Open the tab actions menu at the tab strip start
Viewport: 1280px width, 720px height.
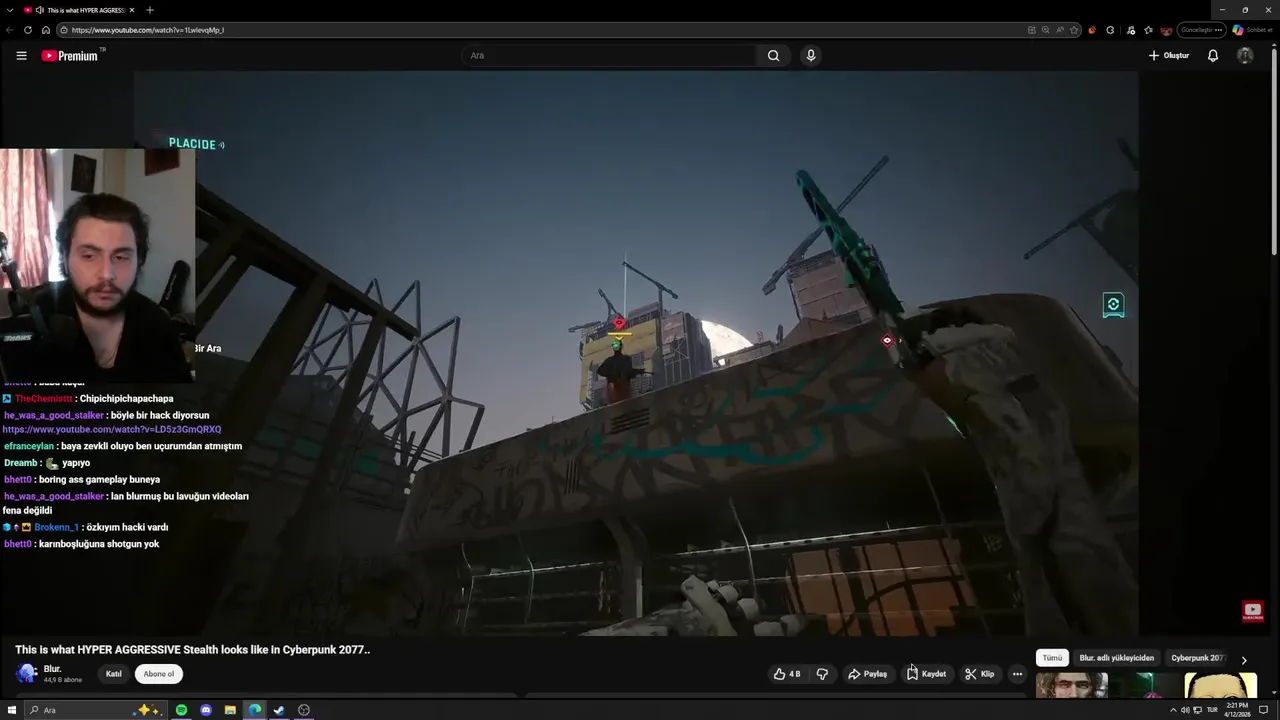click(11, 10)
